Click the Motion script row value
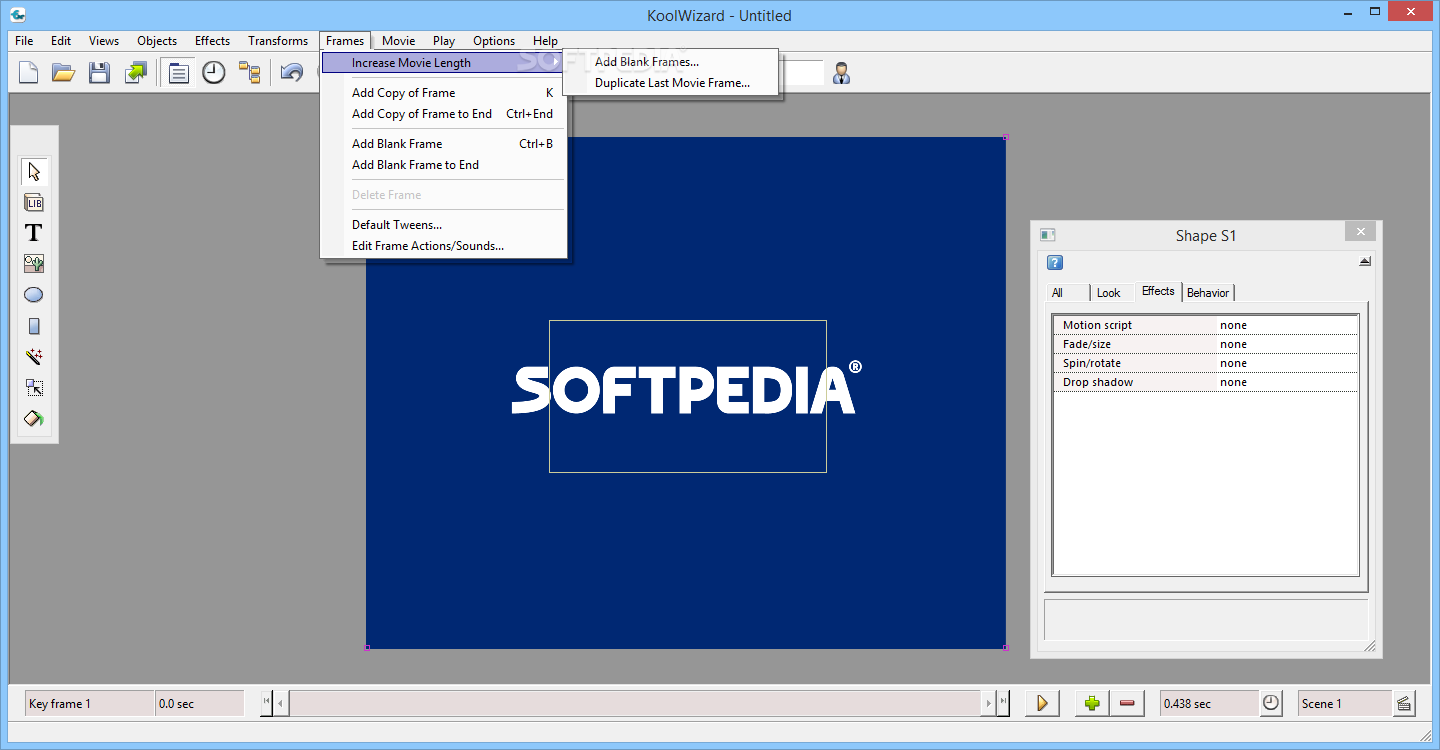The image size is (1440, 750). click(1287, 325)
